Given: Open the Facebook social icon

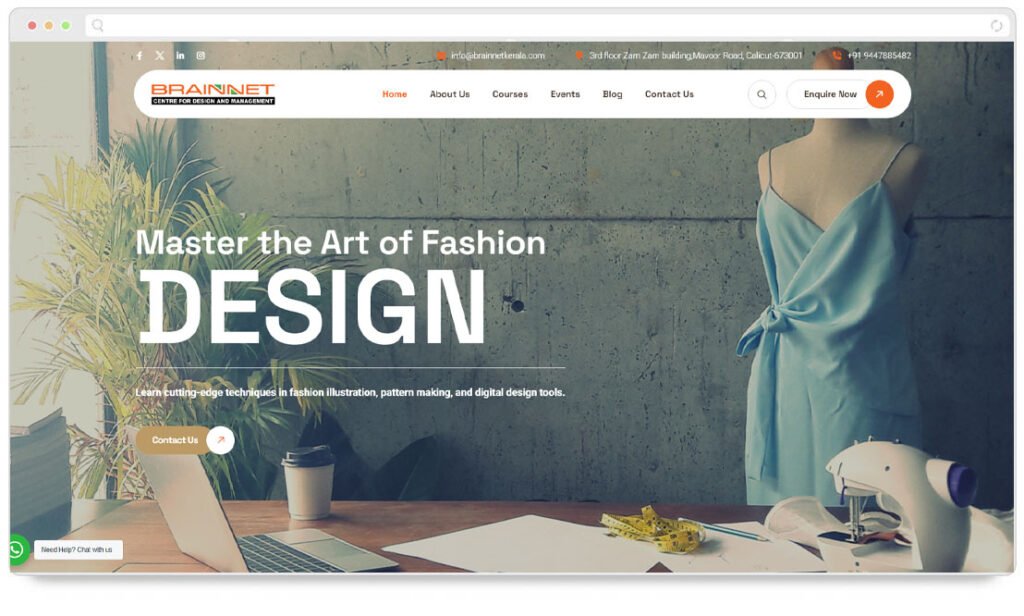Looking at the screenshot, I should [139, 56].
